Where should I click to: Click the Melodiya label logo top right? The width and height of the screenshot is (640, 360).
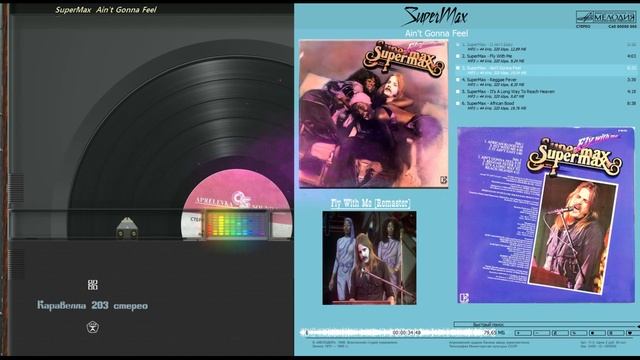[x=606, y=17]
